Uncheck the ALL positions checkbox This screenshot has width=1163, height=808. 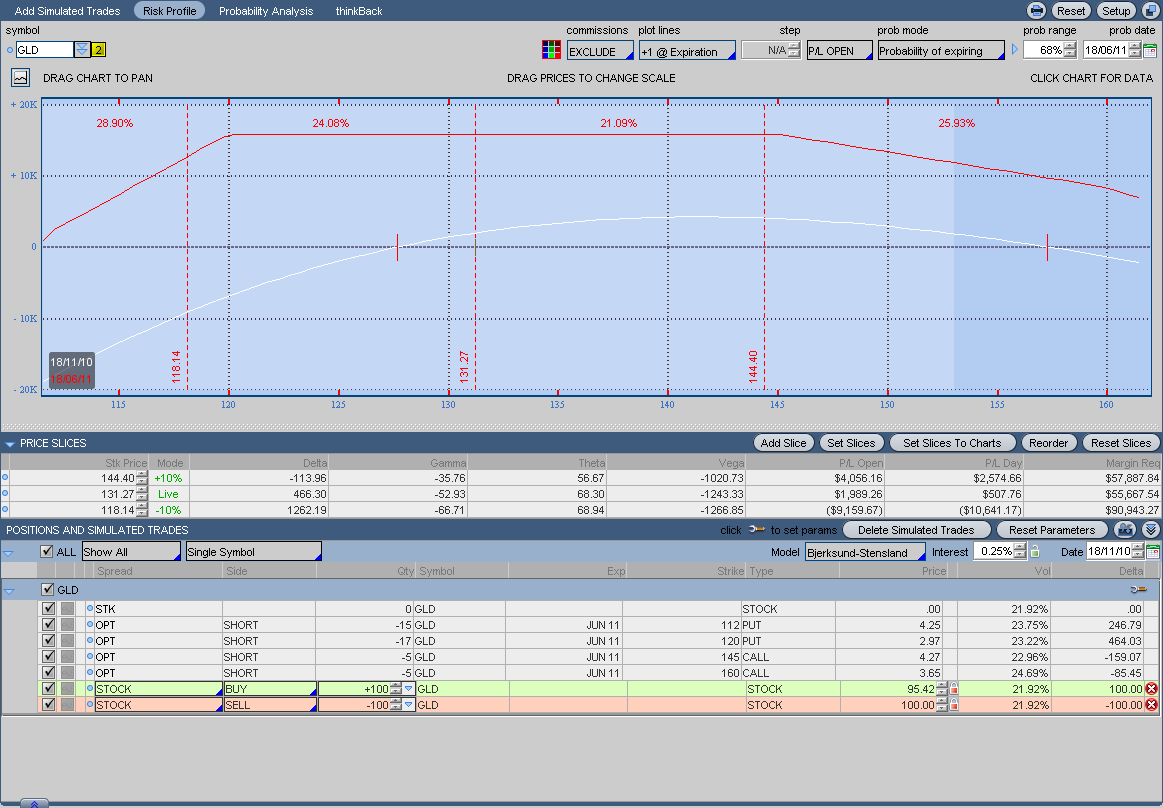47,552
